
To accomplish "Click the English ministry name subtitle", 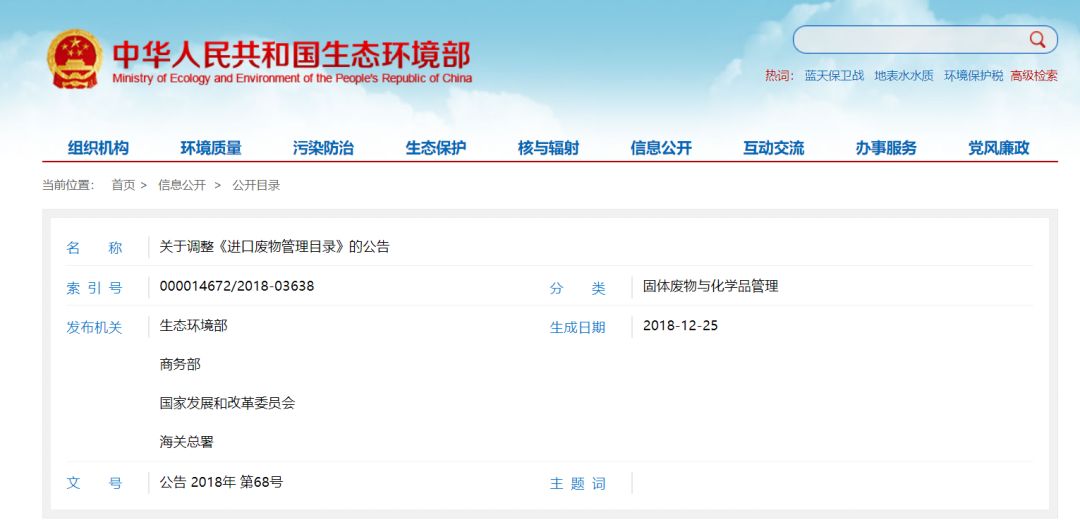I will click(x=292, y=78).
